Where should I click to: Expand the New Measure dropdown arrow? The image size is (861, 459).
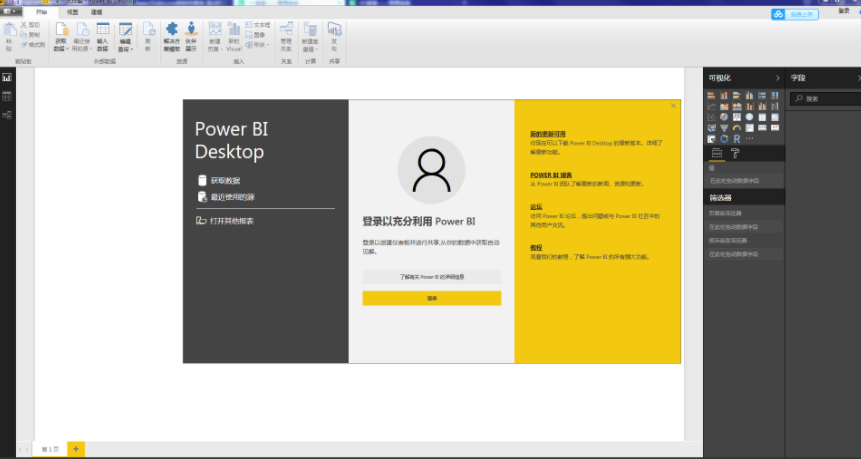[317, 49]
